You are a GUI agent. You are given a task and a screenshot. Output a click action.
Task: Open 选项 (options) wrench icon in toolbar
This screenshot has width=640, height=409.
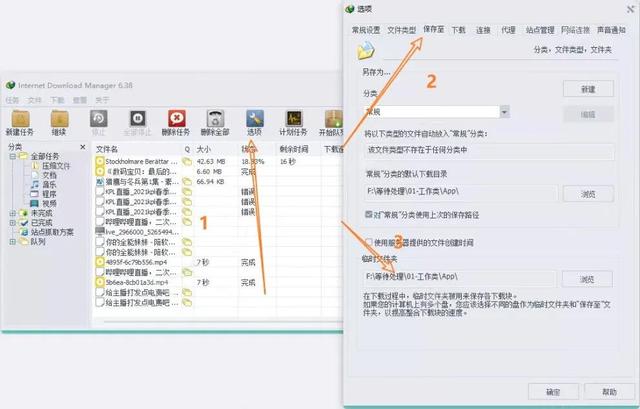point(255,119)
